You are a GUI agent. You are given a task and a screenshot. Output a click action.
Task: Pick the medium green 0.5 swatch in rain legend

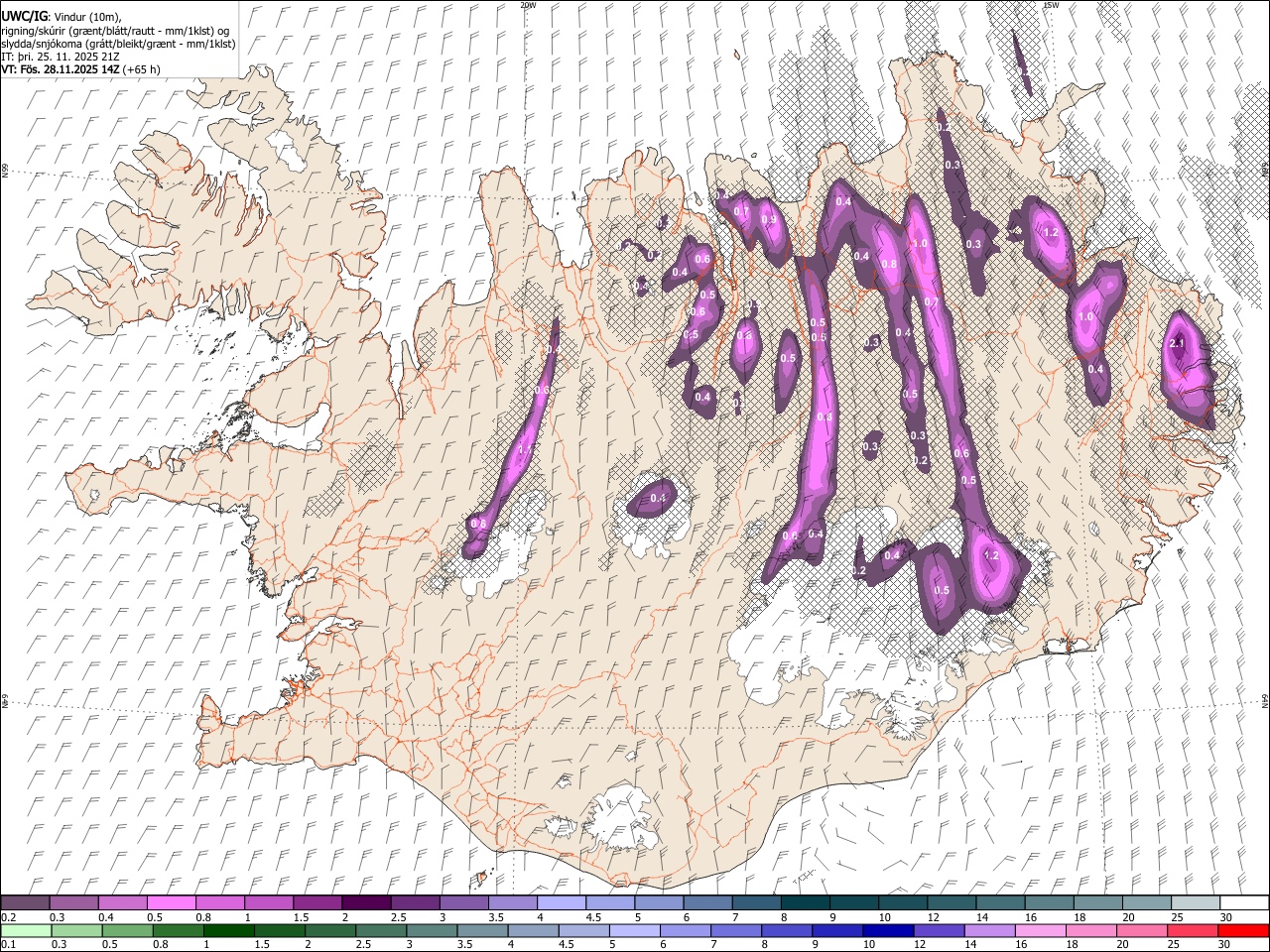point(127,930)
